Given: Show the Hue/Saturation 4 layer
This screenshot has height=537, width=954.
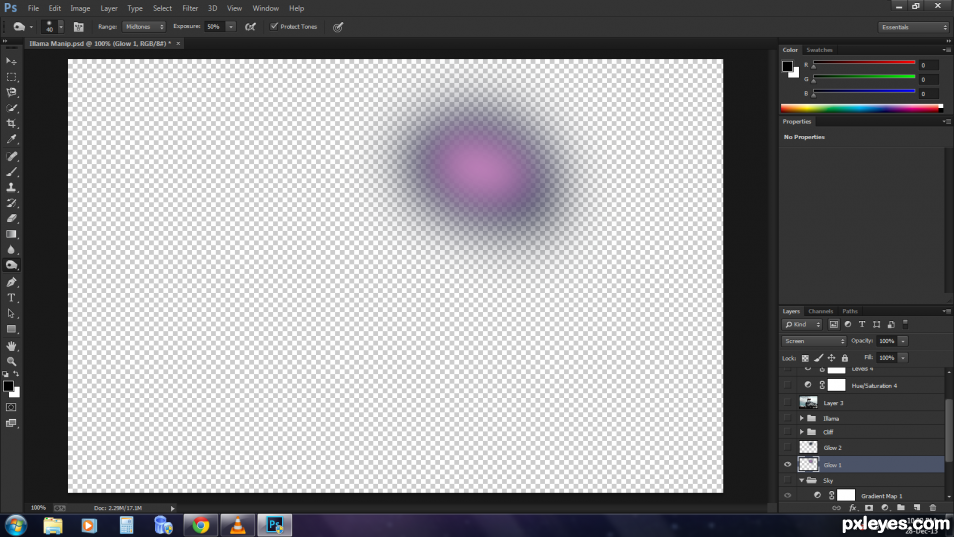Looking at the screenshot, I should [787, 386].
